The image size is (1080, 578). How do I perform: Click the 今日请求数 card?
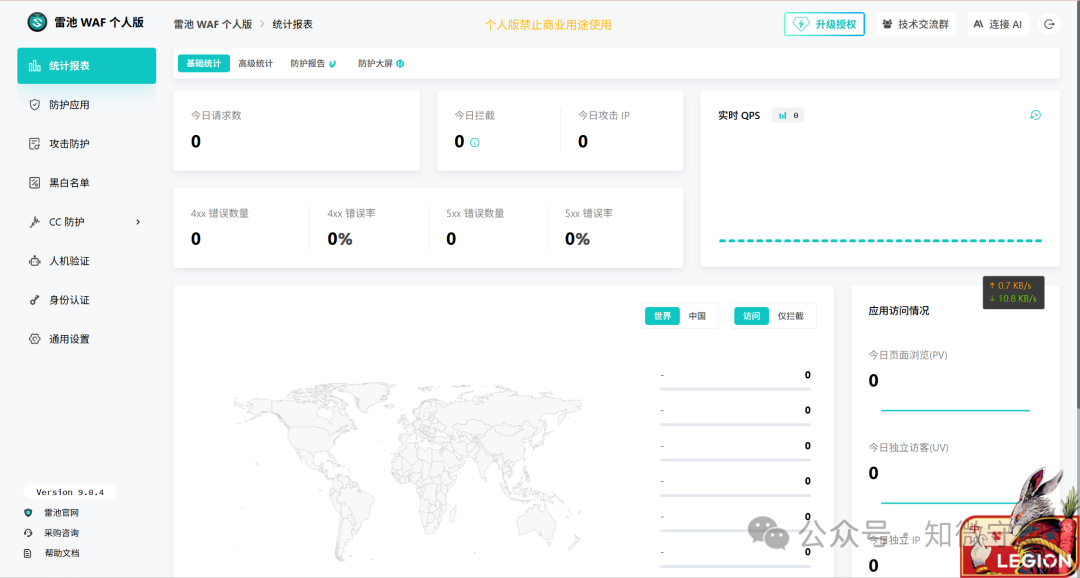click(x=297, y=130)
